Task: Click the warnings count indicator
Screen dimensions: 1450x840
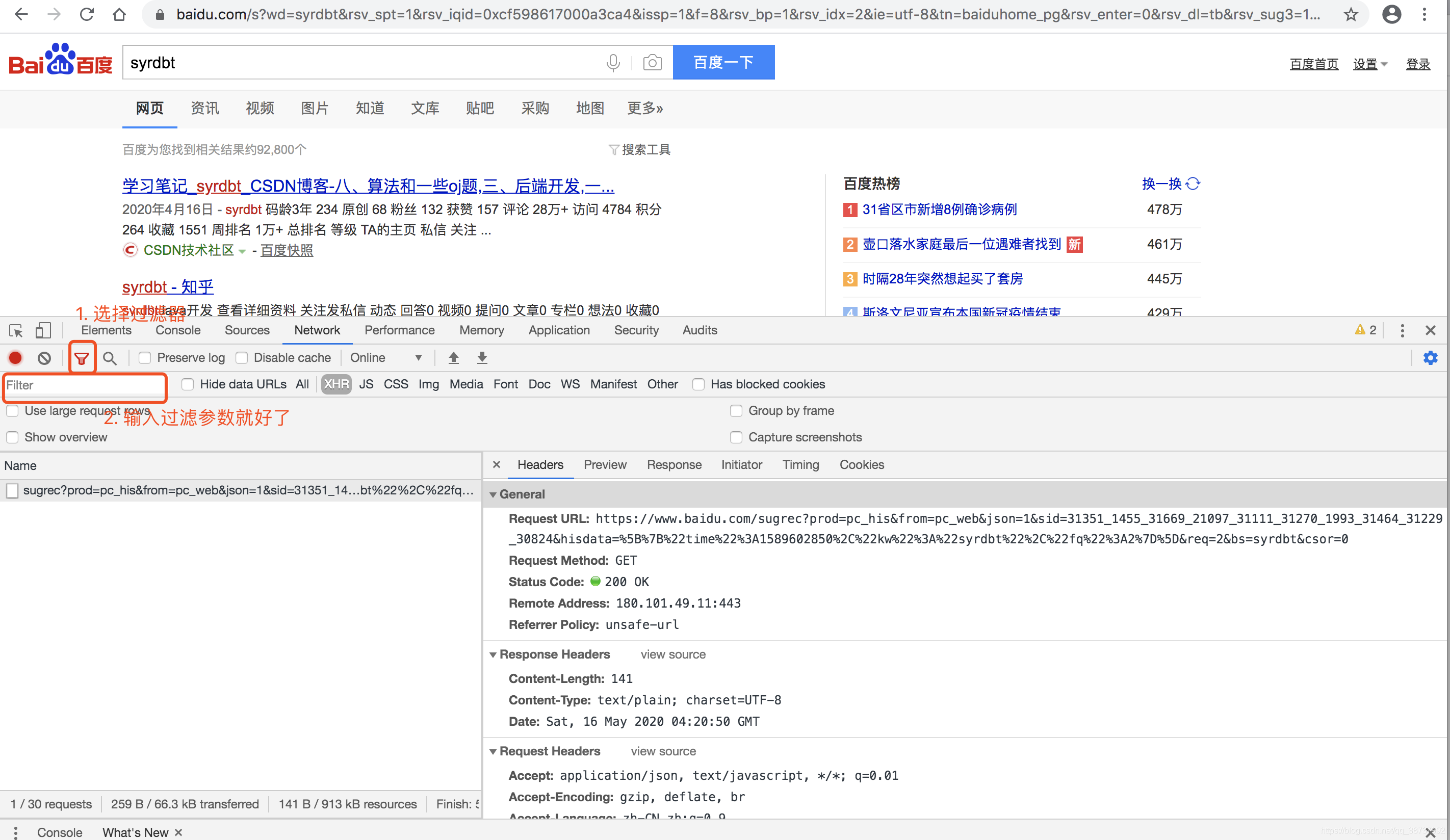Action: (1365, 330)
